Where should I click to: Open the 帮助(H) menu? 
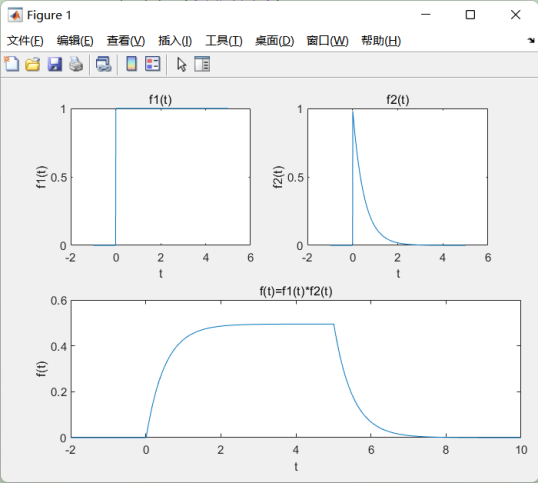pos(381,41)
